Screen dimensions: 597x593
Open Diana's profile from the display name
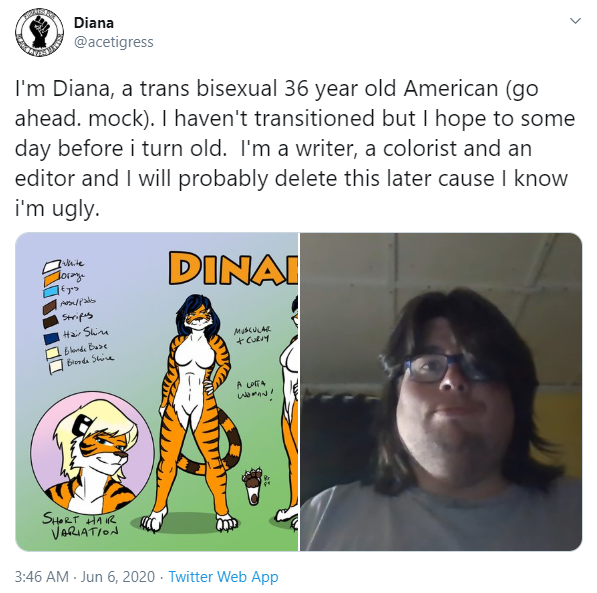[94, 23]
